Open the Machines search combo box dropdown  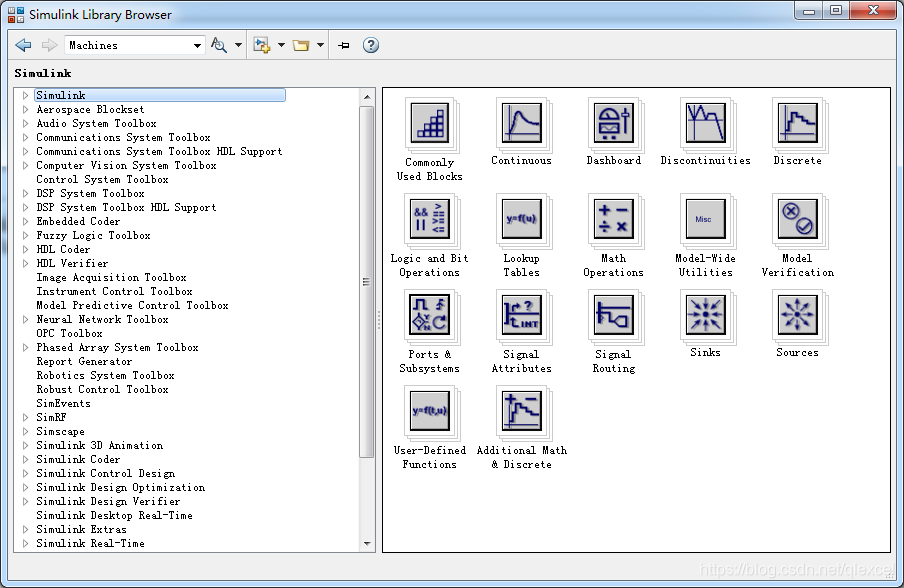click(197, 46)
